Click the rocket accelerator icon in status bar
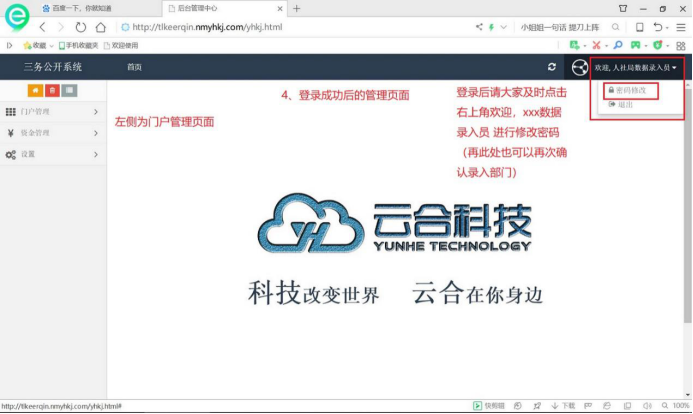 (537, 406)
